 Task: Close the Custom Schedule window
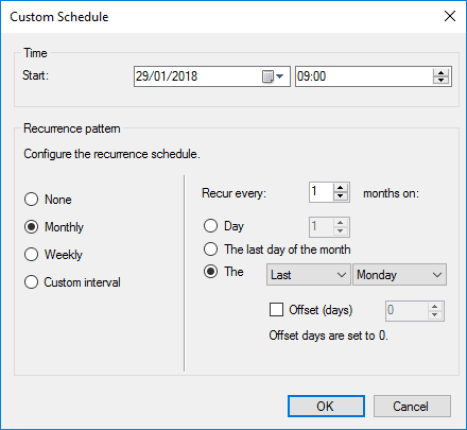click(x=450, y=16)
